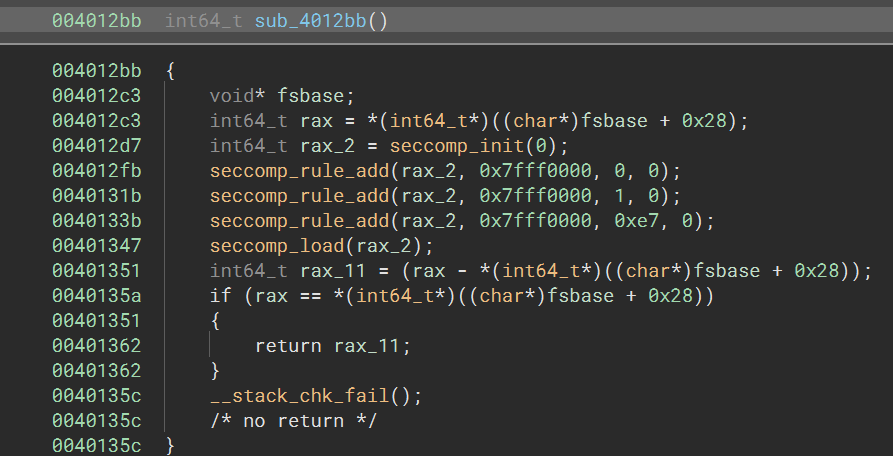893x456 pixels.
Task: Click the int64_t return type in header
Action: click(203, 21)
